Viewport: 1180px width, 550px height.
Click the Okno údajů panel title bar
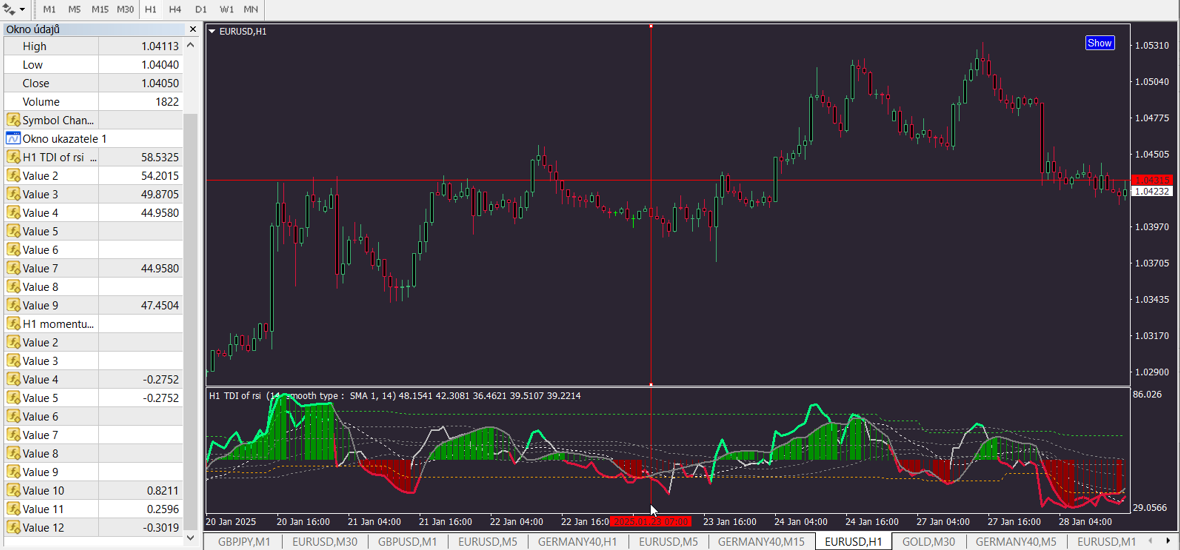tap(94, 29)
